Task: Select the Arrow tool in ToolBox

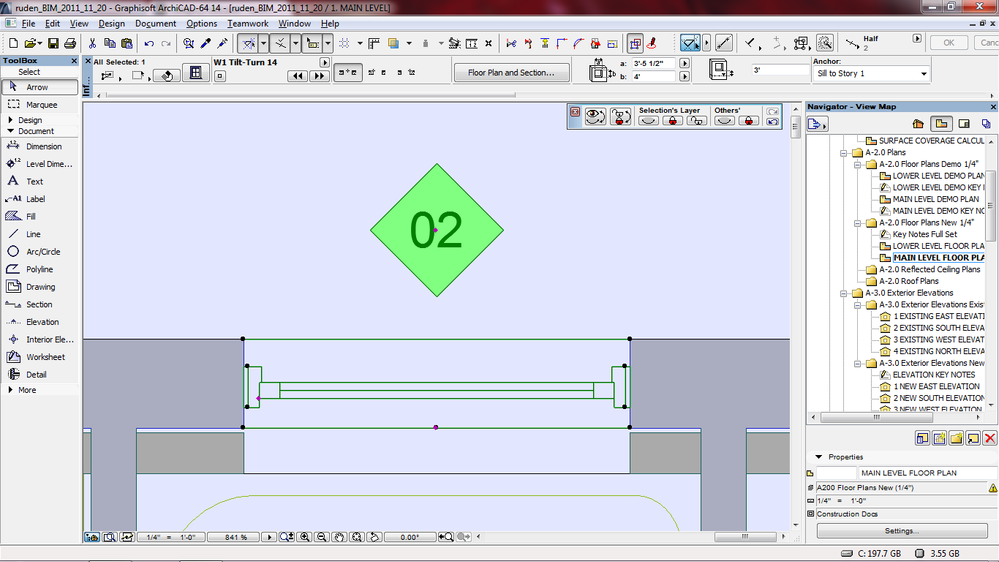Action: pyautogui.click(x=36, y=87)
